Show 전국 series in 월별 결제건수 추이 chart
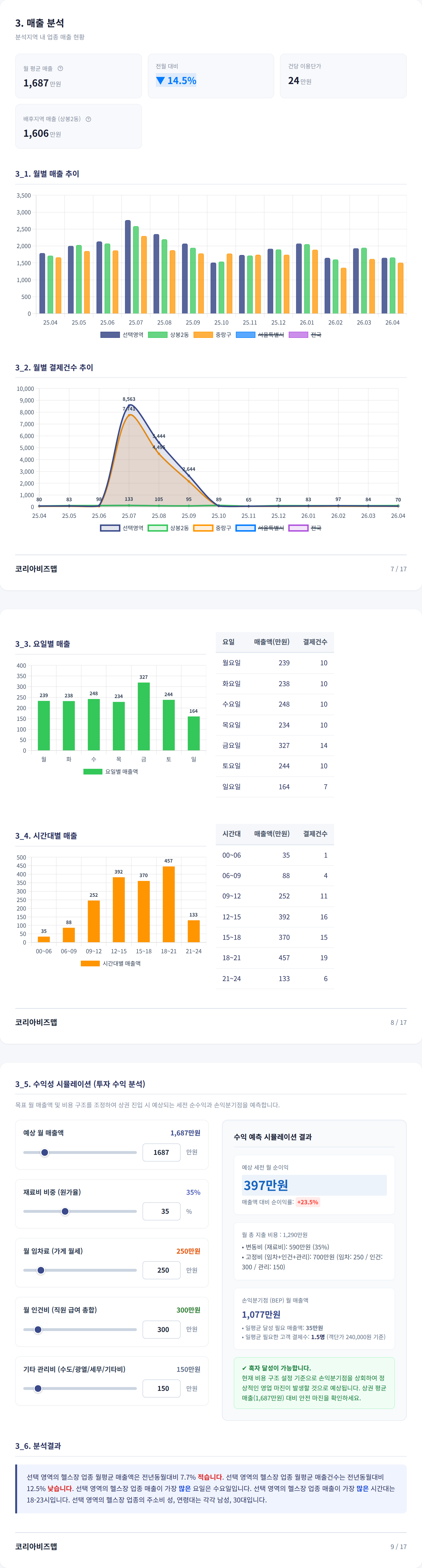This screenshot has width=422, height=1568. pos(305,528)
